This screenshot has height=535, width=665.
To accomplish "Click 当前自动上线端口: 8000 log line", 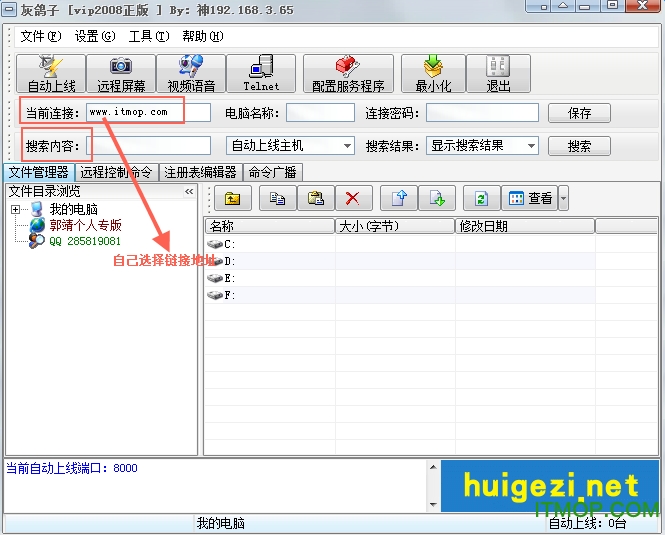I will [72, 468].
